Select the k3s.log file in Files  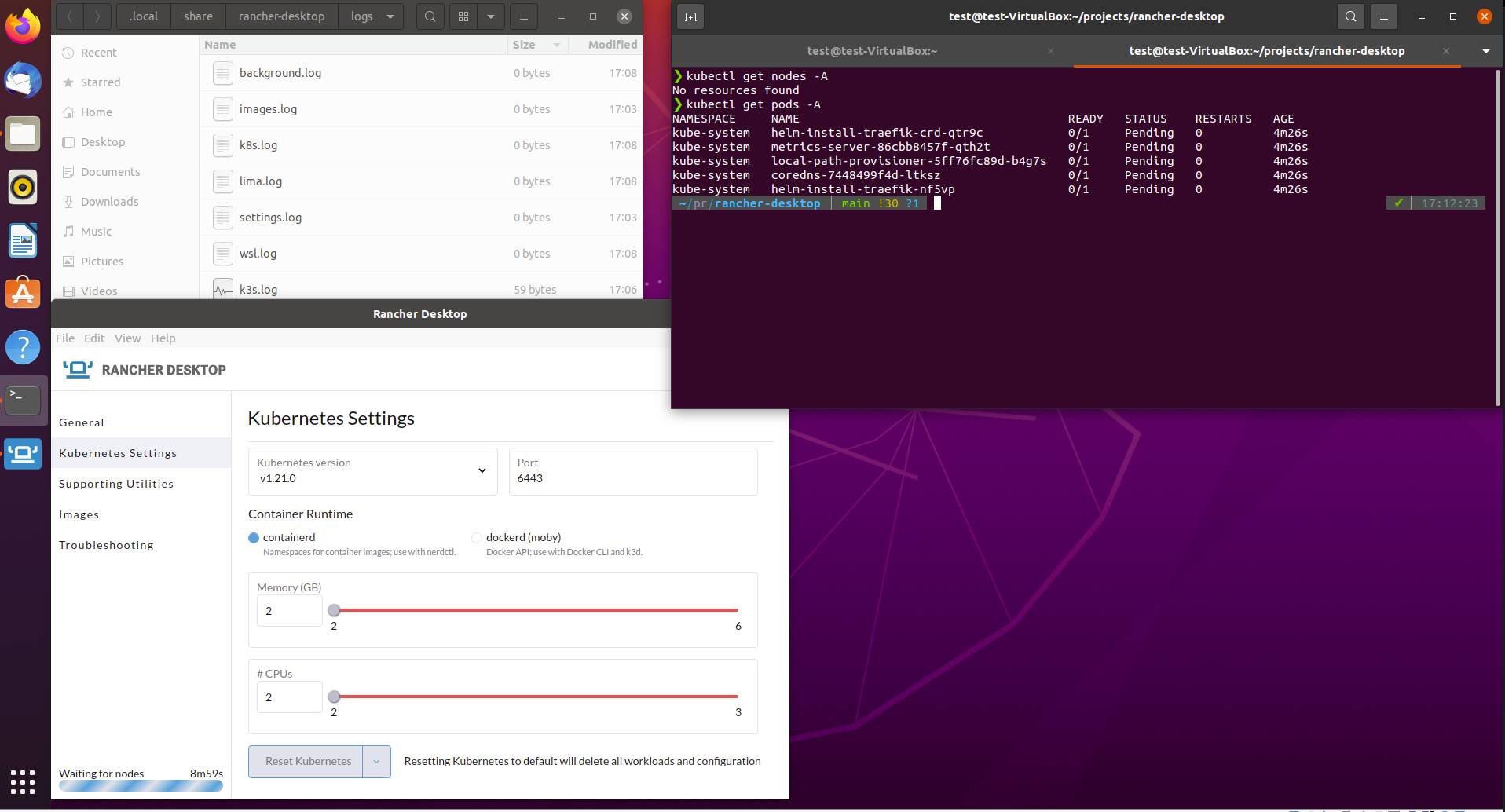tap(421, 290)
